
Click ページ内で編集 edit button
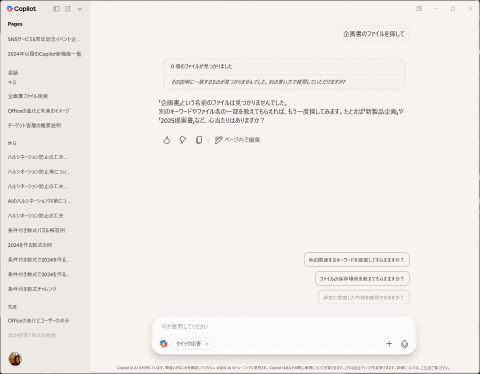point(237,140)
